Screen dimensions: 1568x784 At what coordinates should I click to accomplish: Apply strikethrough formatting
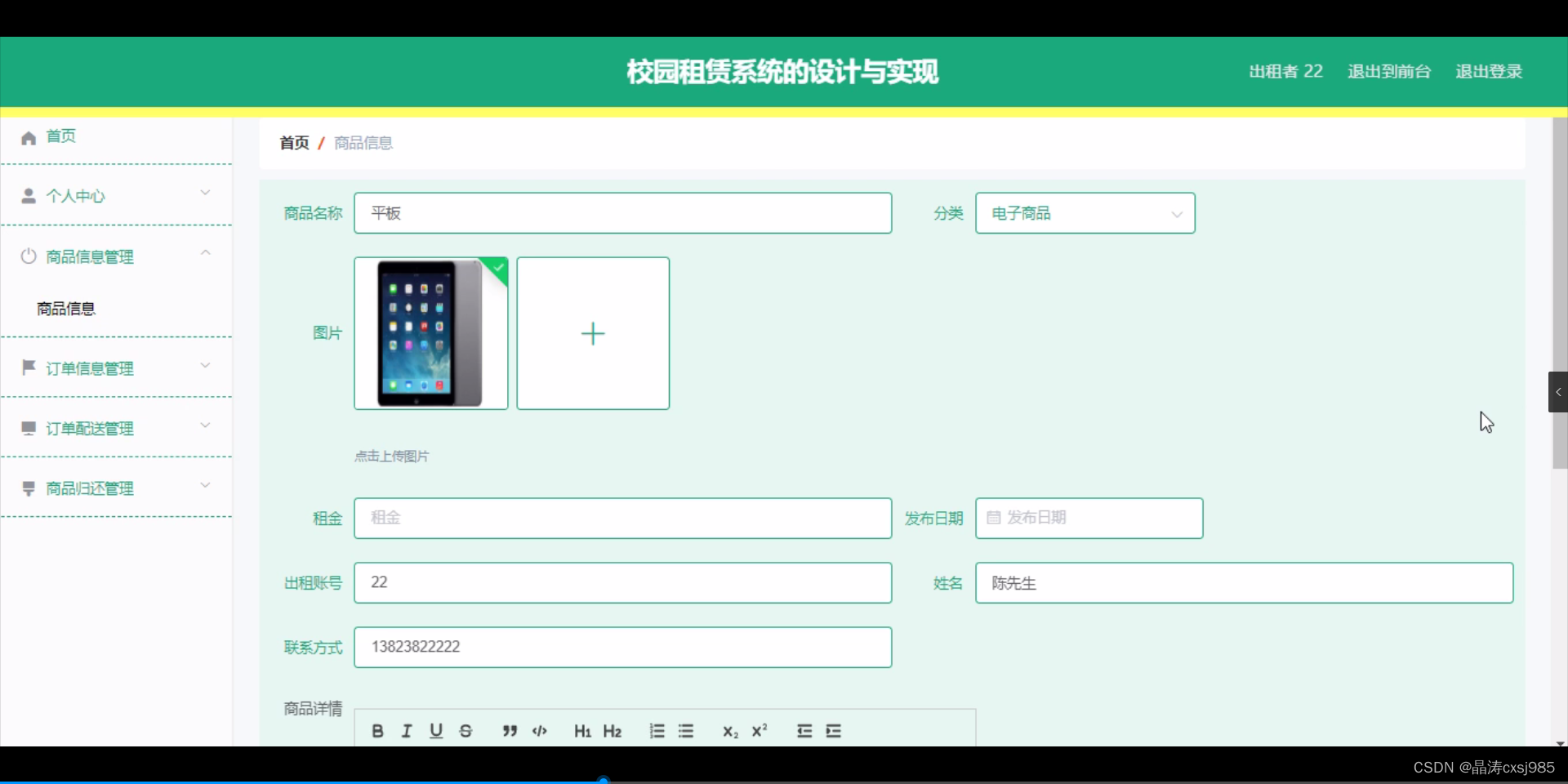click(x=465, y=731)
